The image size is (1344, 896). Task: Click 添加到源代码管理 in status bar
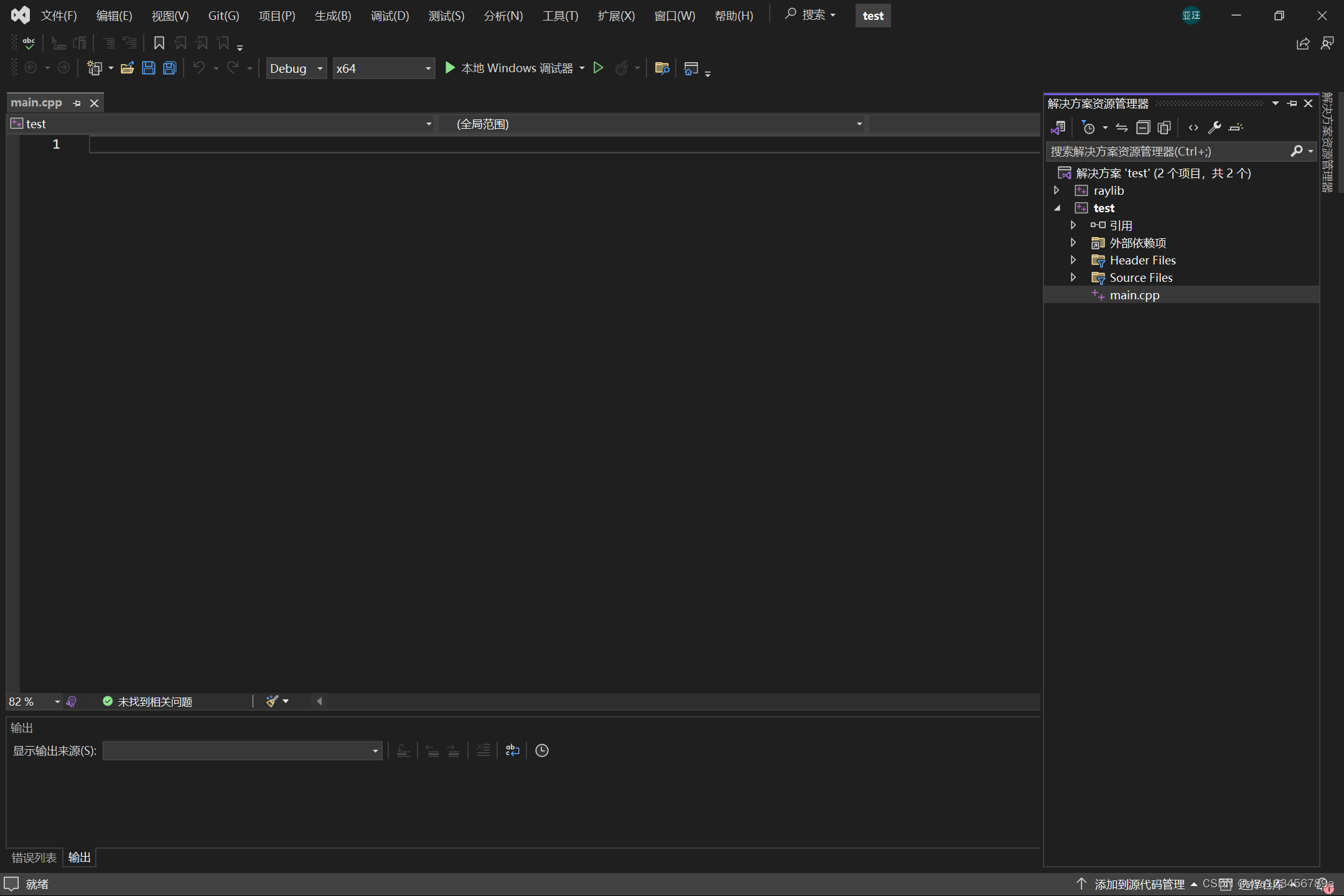coord(1139,884)
